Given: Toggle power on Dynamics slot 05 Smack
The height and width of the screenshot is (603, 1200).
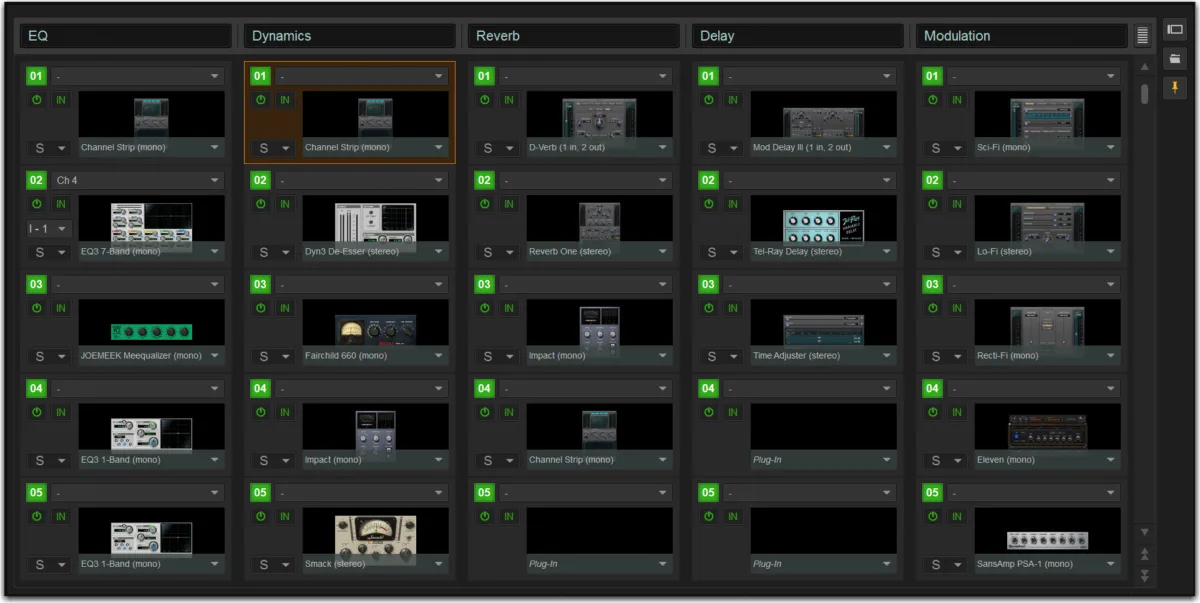Looking at the screenshot, I should tap(261, 516).
